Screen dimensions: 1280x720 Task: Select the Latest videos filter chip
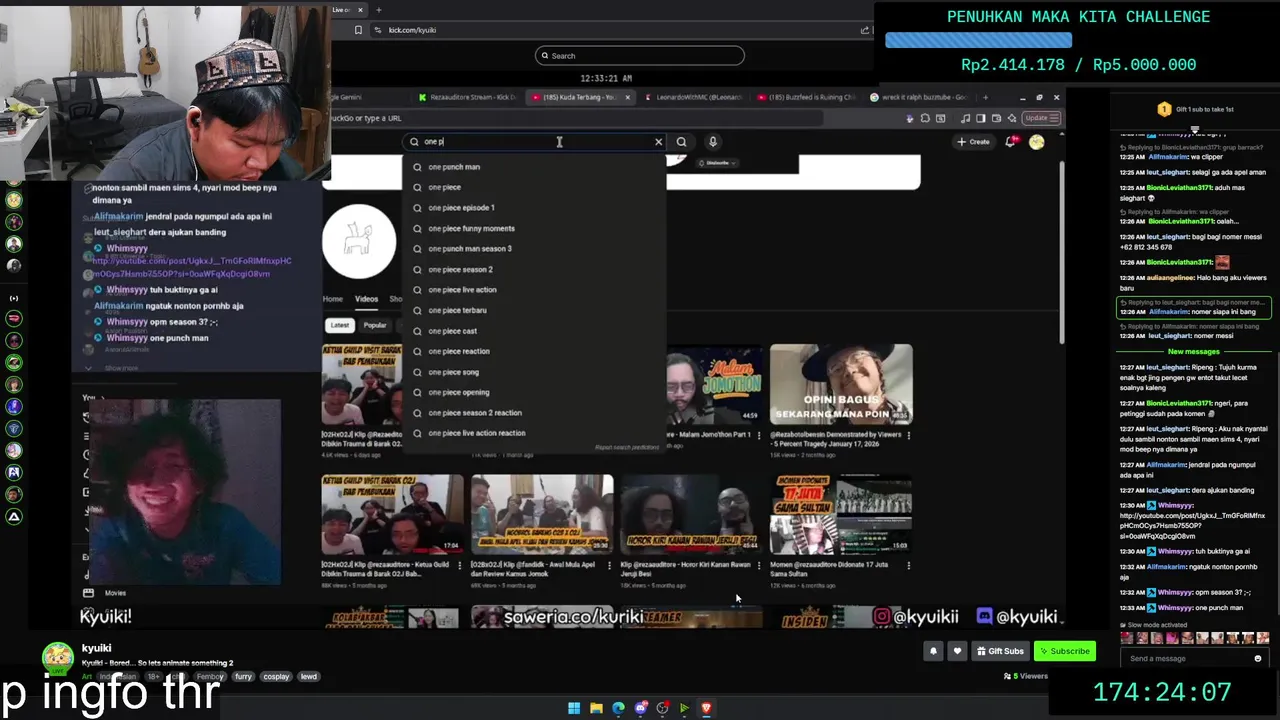[340, 325]
